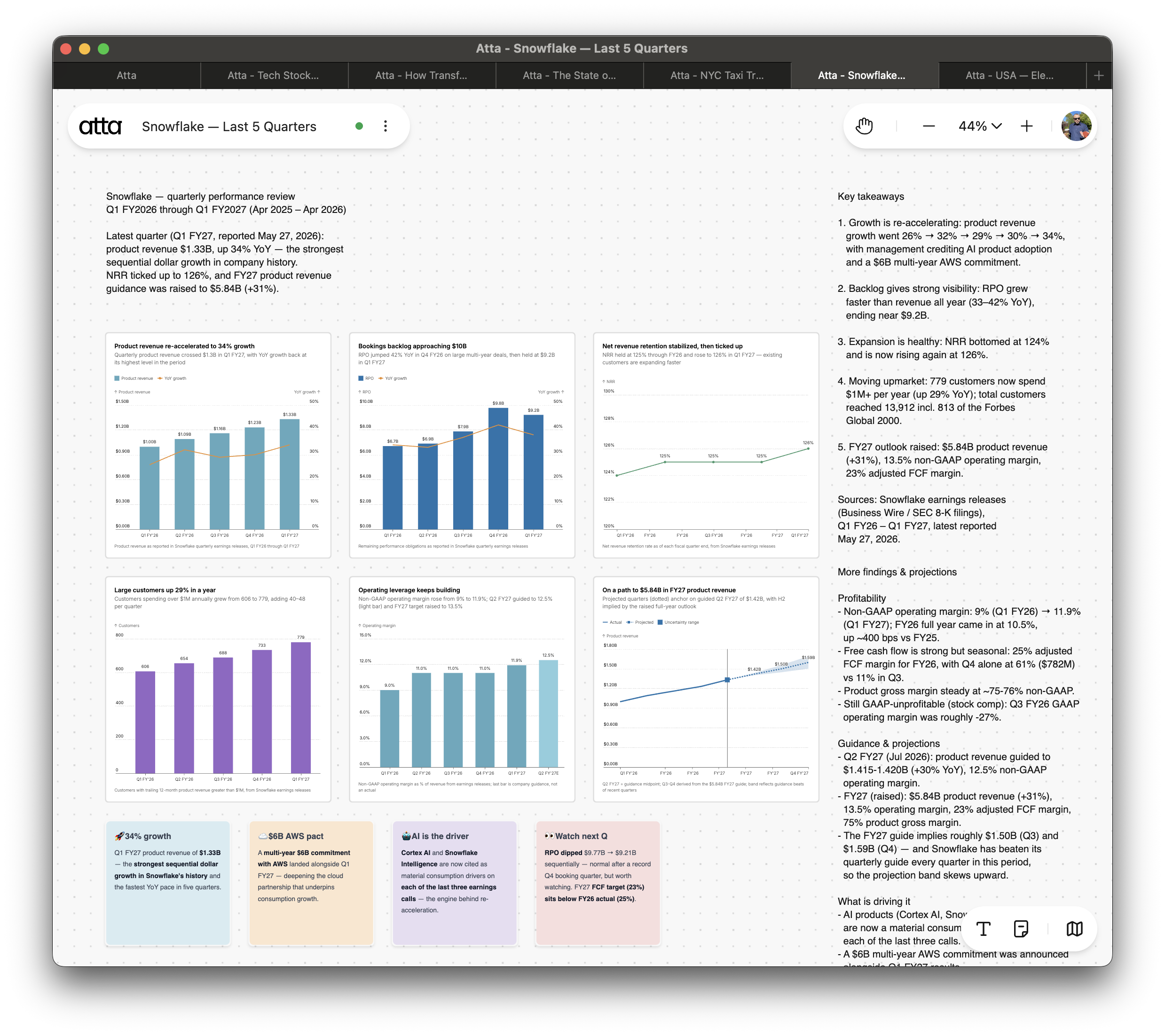Image resolution: width=1165 pixels, height=1036 pixels.
Task: Open a new tab with plus button
Action: [x=1098, y=75]
